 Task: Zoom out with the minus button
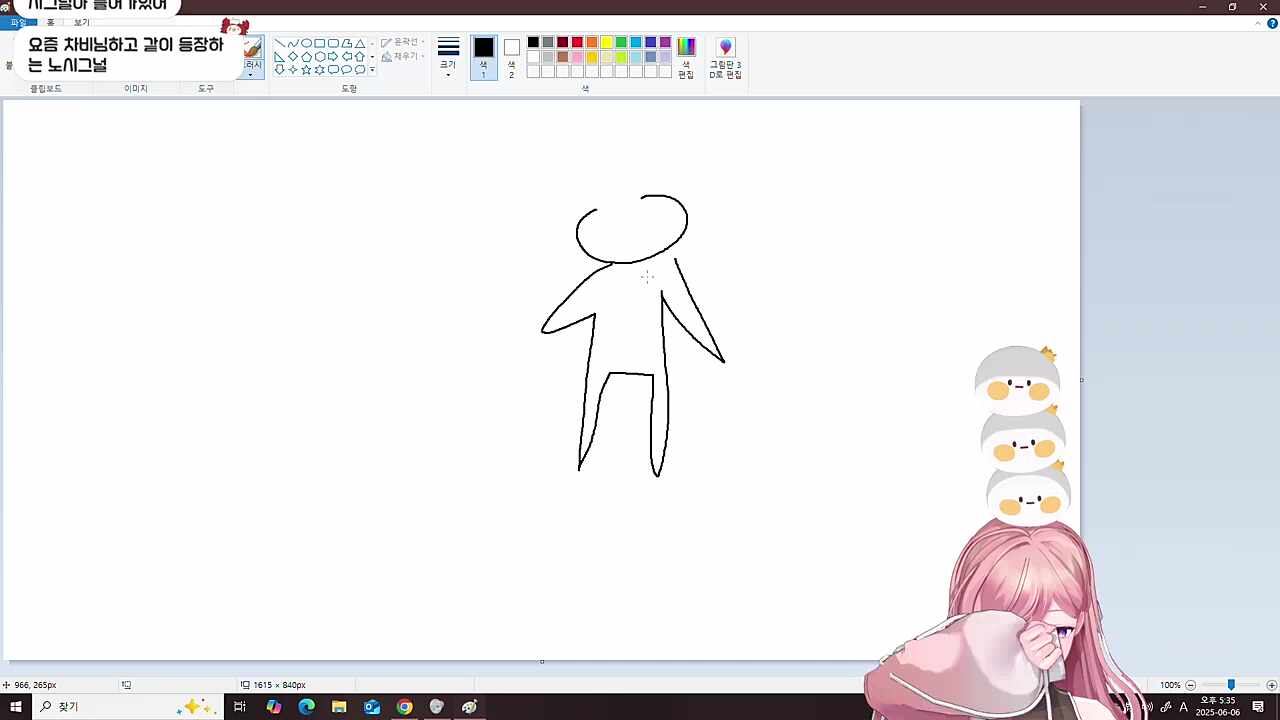tap(1190, 685)
